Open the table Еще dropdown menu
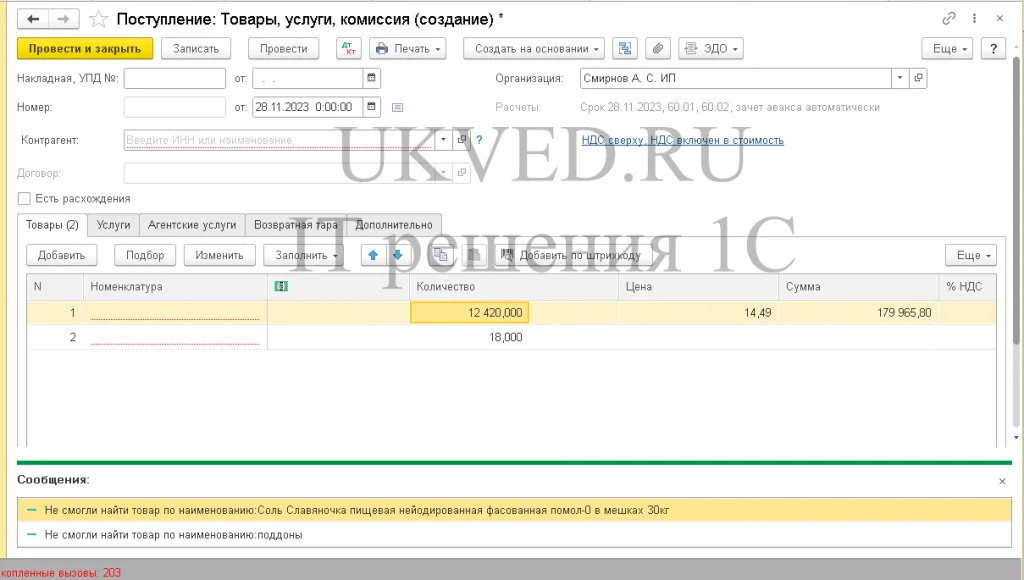This screenshot has width=1024, height=580. click(x=970, y=255)
